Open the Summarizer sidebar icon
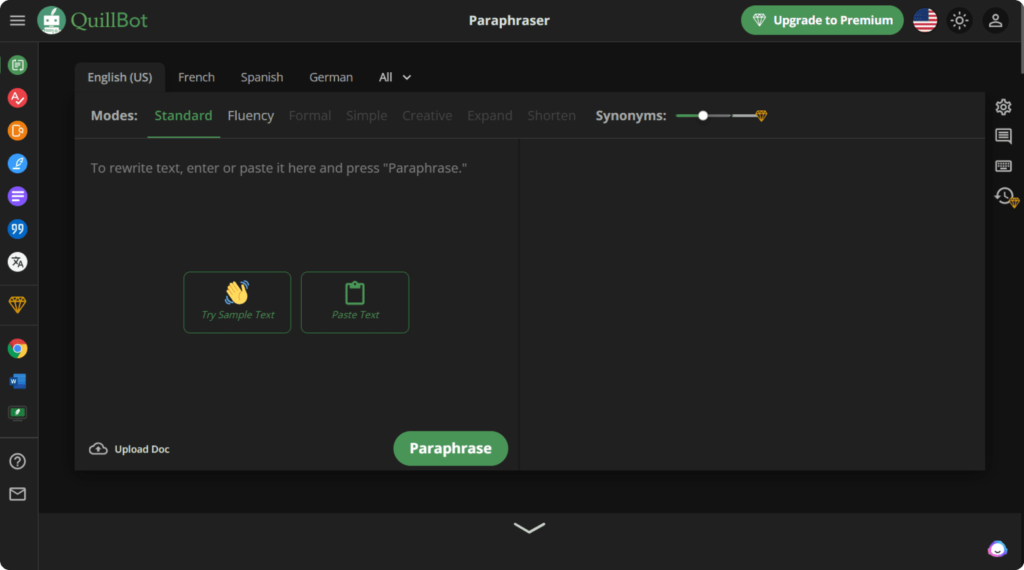Viewport: 1024px width, 570px height. tap(18, 196)
